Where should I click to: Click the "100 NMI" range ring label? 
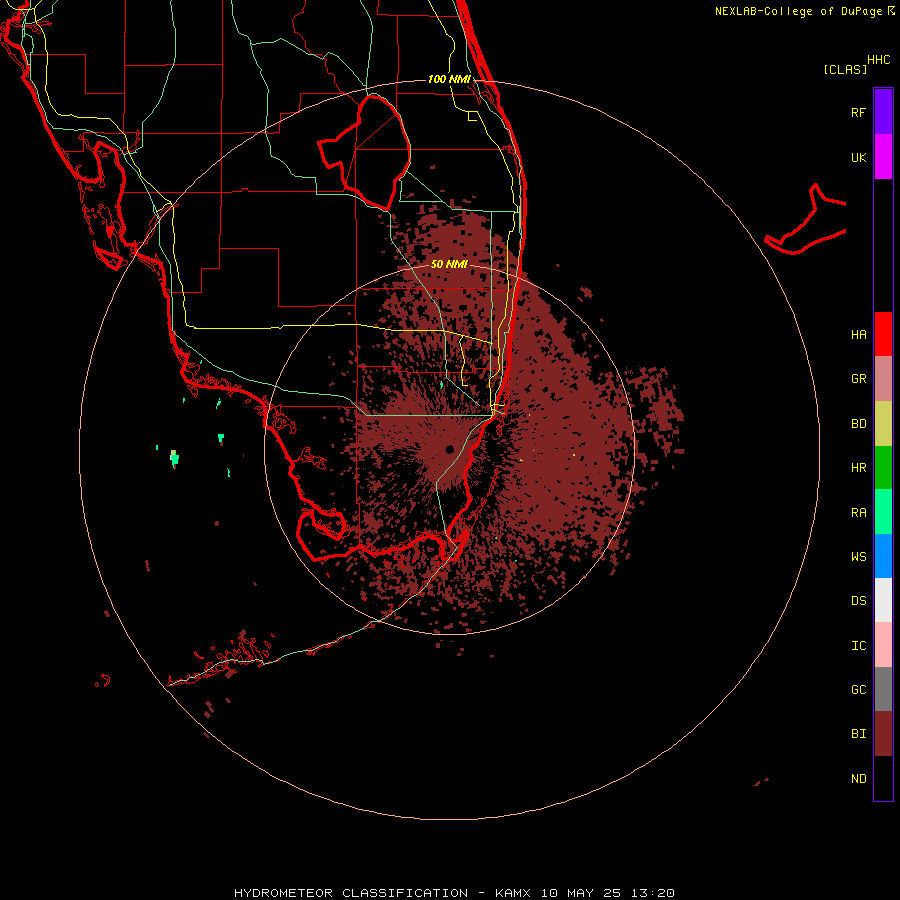tap(449, 79)
